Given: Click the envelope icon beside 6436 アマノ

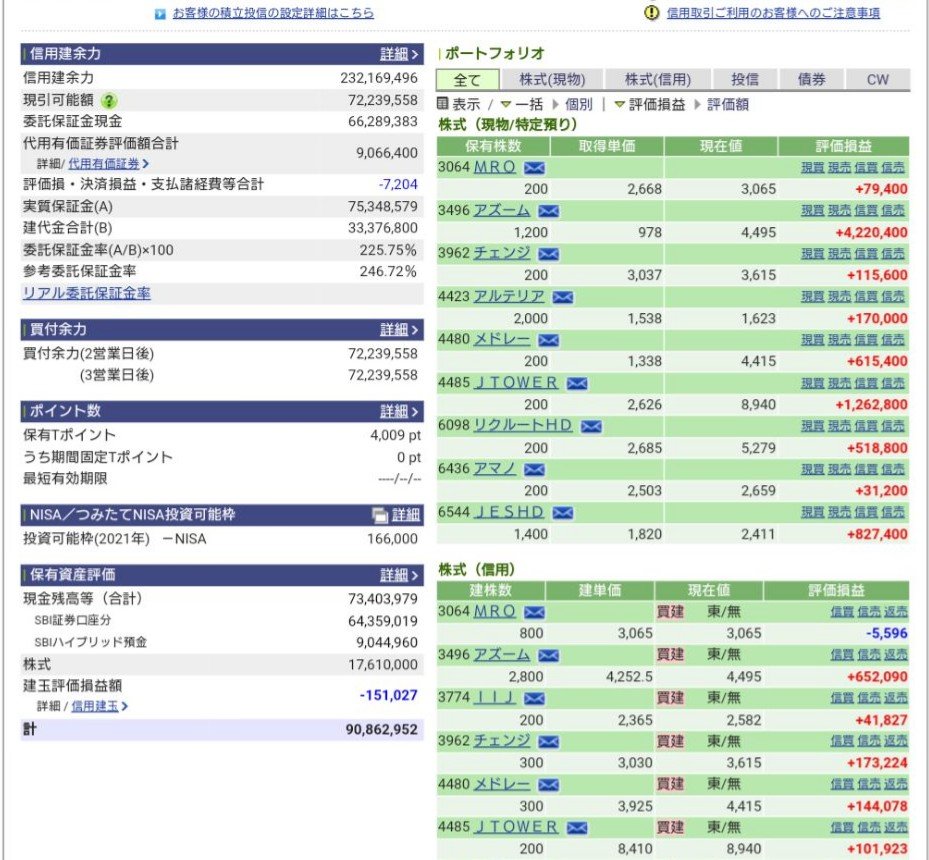Looking at the screenshot, I should [534, 470].
